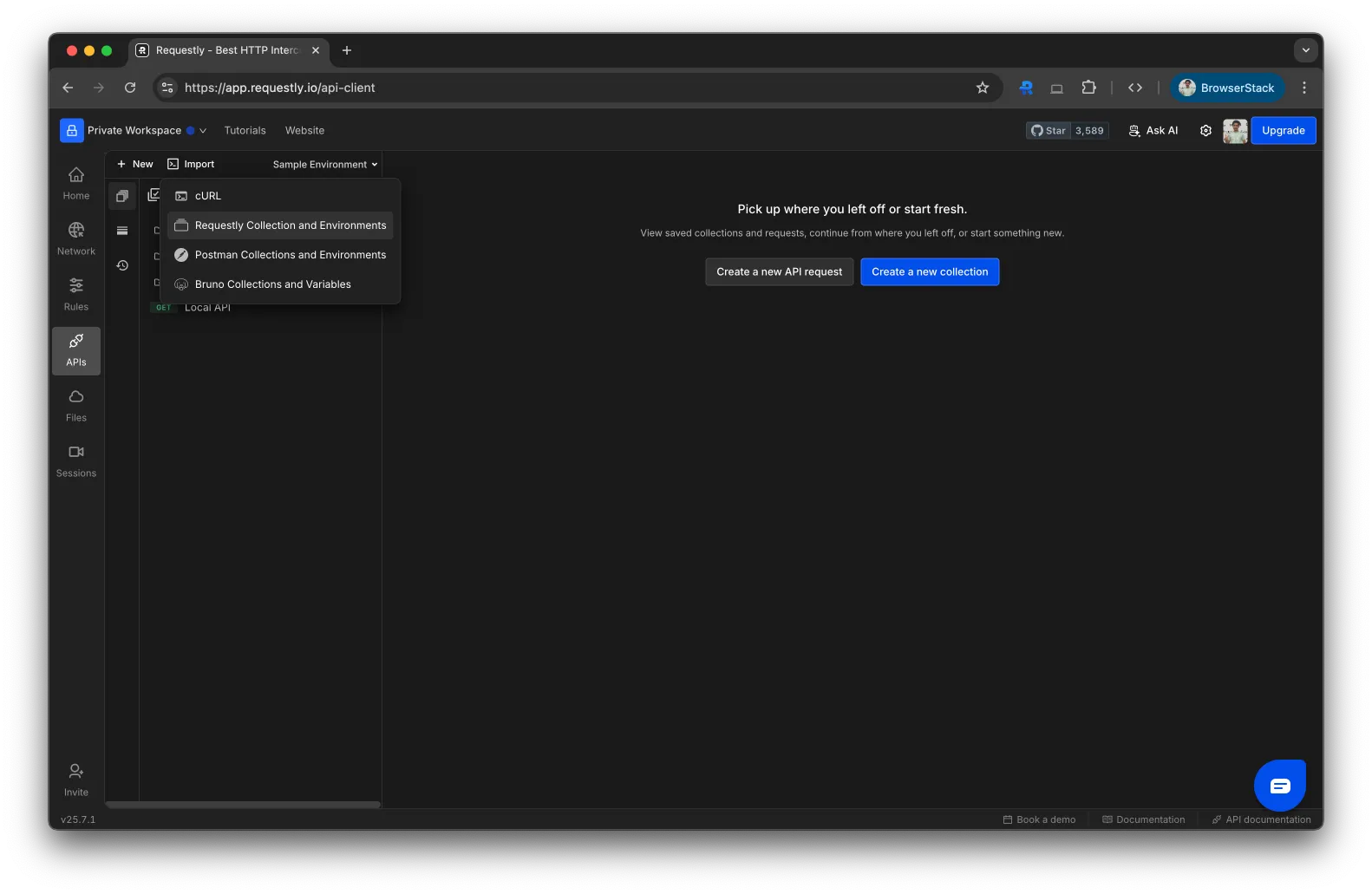Open Private Workspace switcher dropdown
Image resolution: width=1372 pixels, height=894 pixels.
147,131
